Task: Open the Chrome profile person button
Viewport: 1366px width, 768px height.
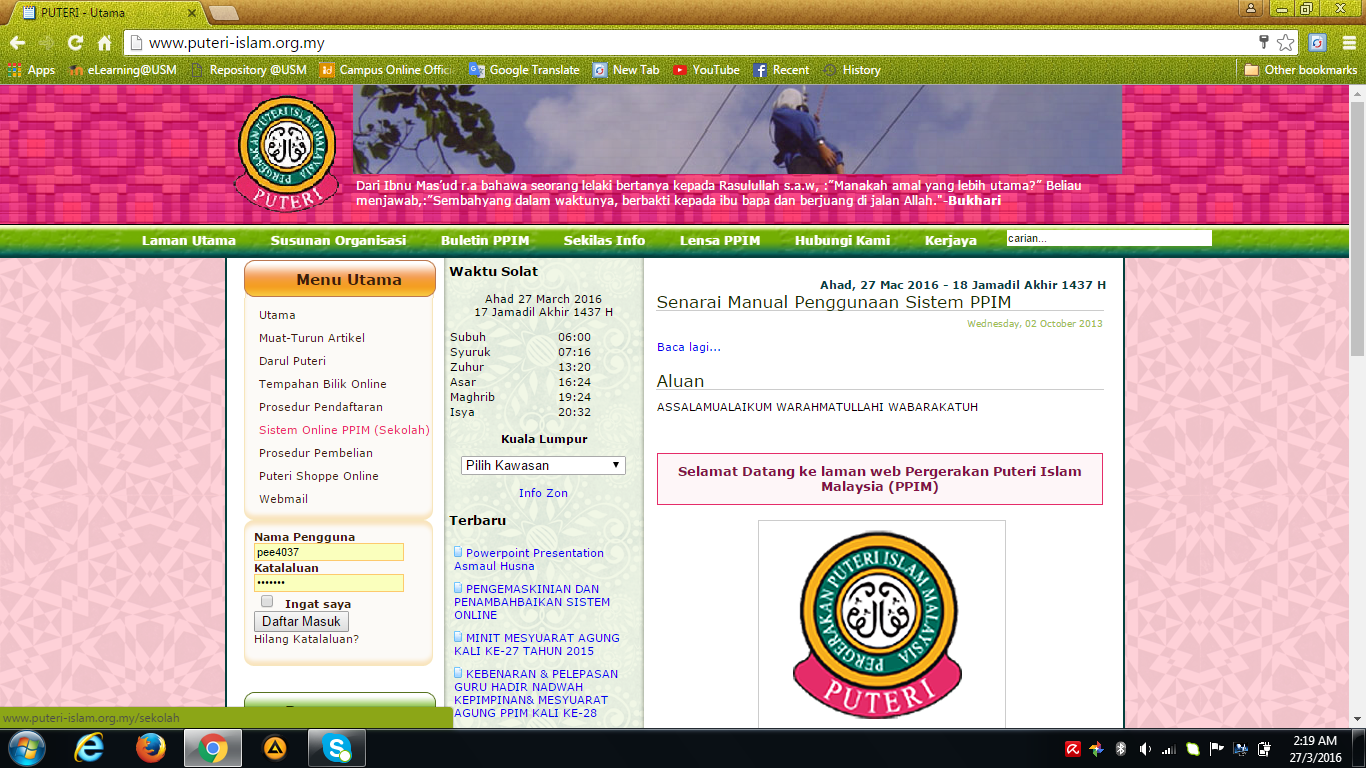Action: coord(1251,8)
